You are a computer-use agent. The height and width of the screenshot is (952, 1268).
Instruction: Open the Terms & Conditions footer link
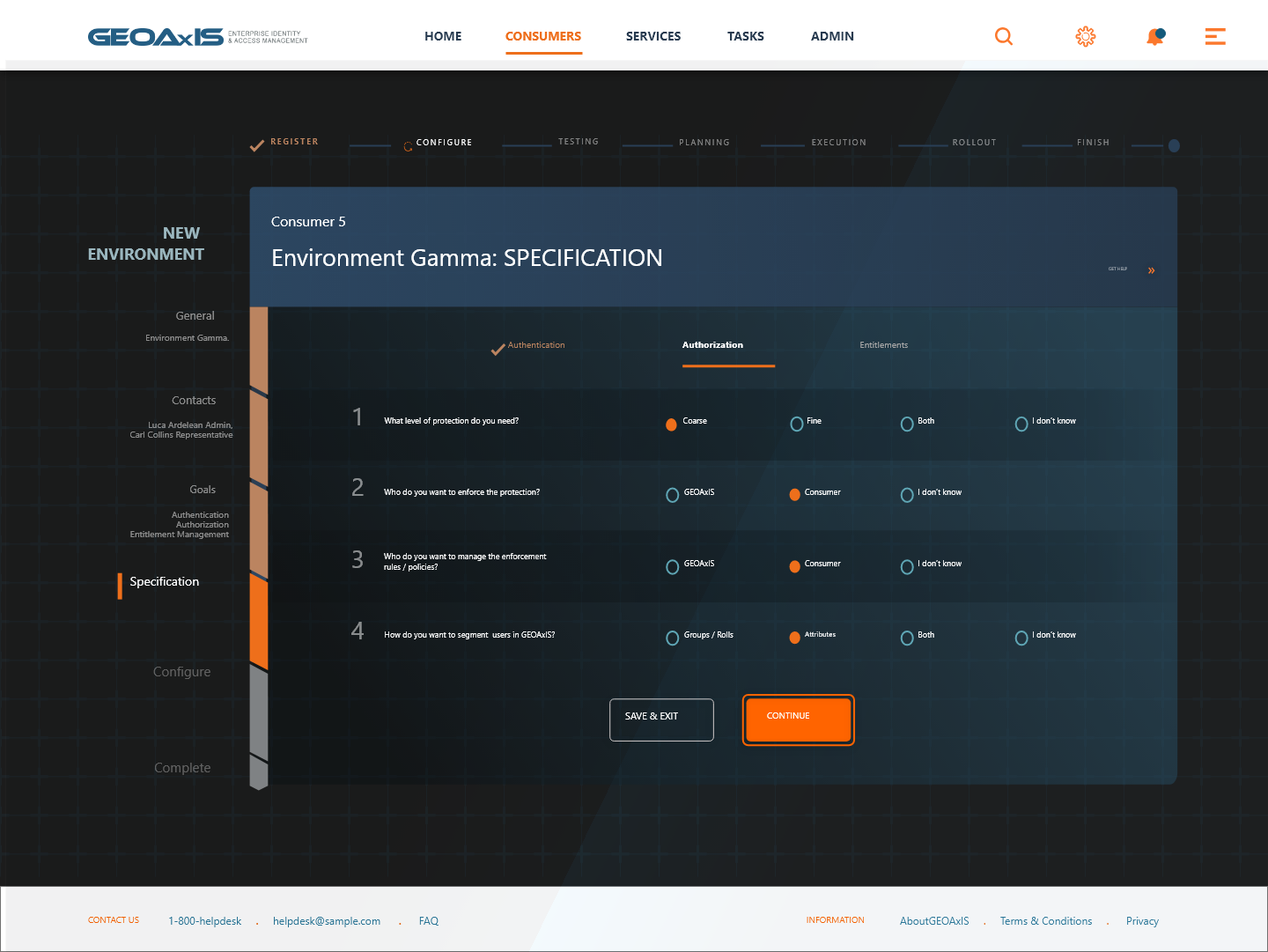[1045, 921]
